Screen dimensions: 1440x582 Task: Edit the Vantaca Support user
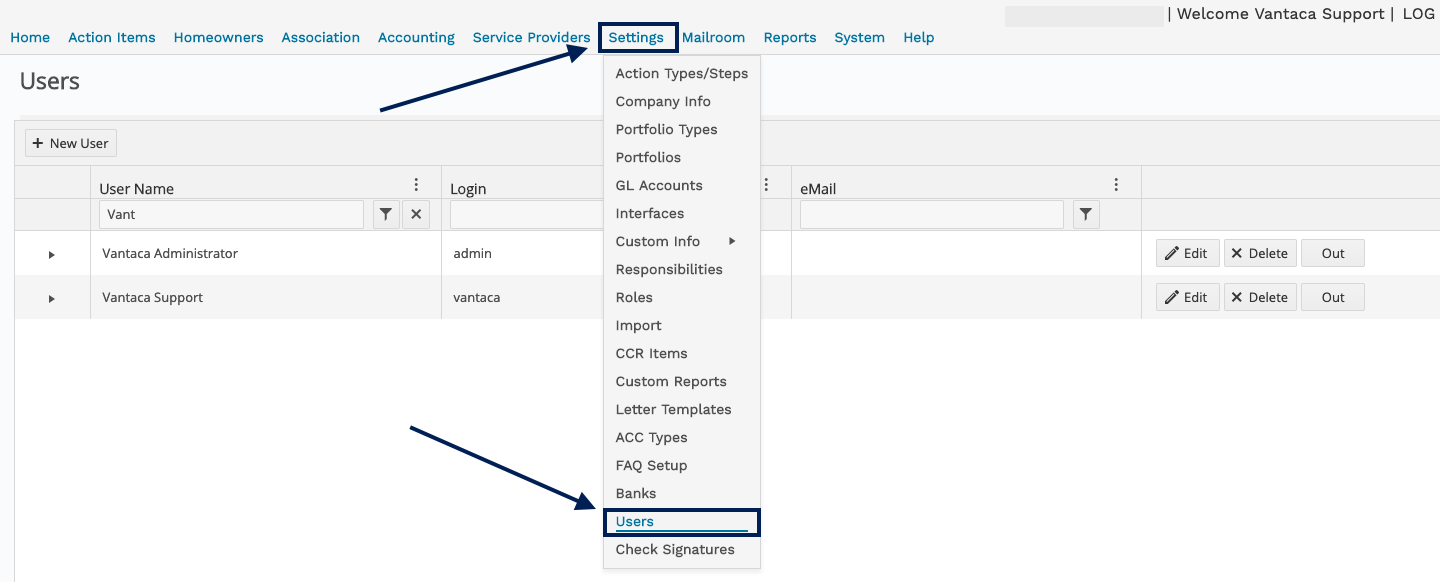1188,297
